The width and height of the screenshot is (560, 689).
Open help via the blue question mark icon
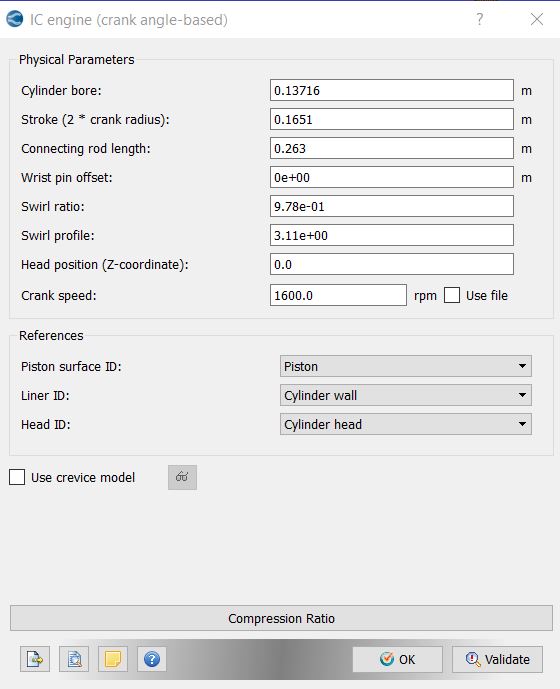pos(152,659)
